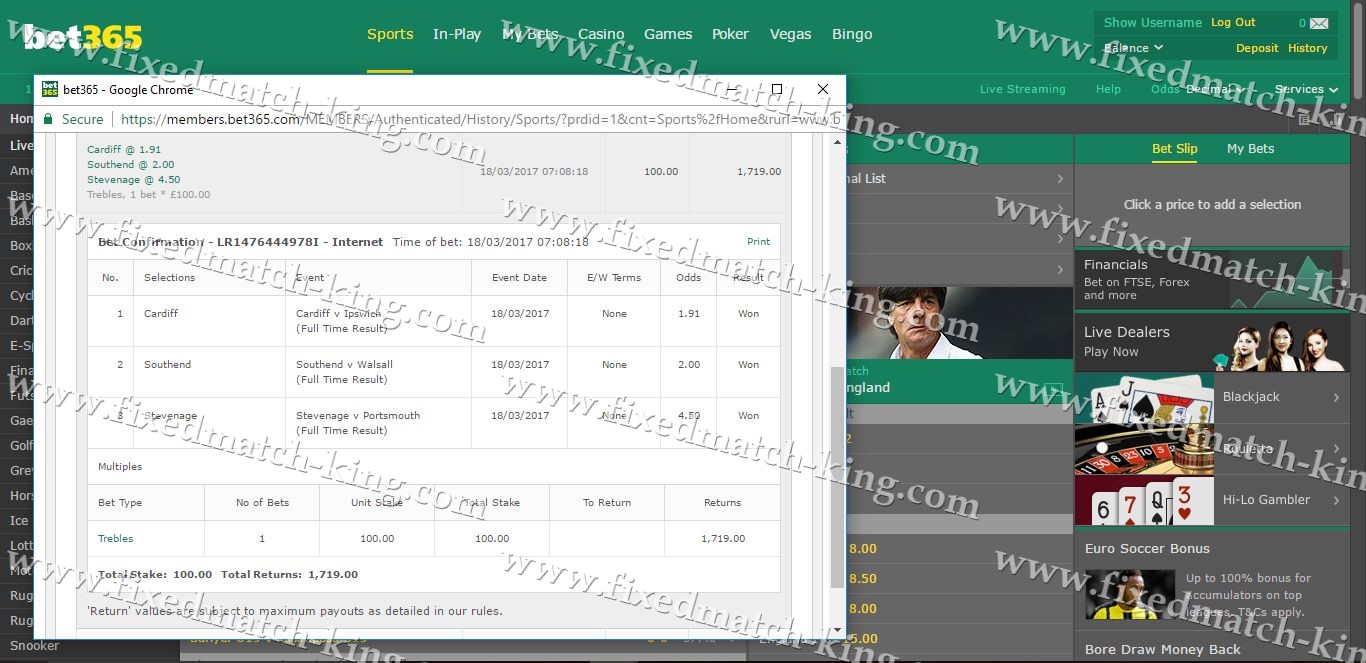Open the History link
The height and width of the screenshot is (663, 1366).
click(1307, 48)
